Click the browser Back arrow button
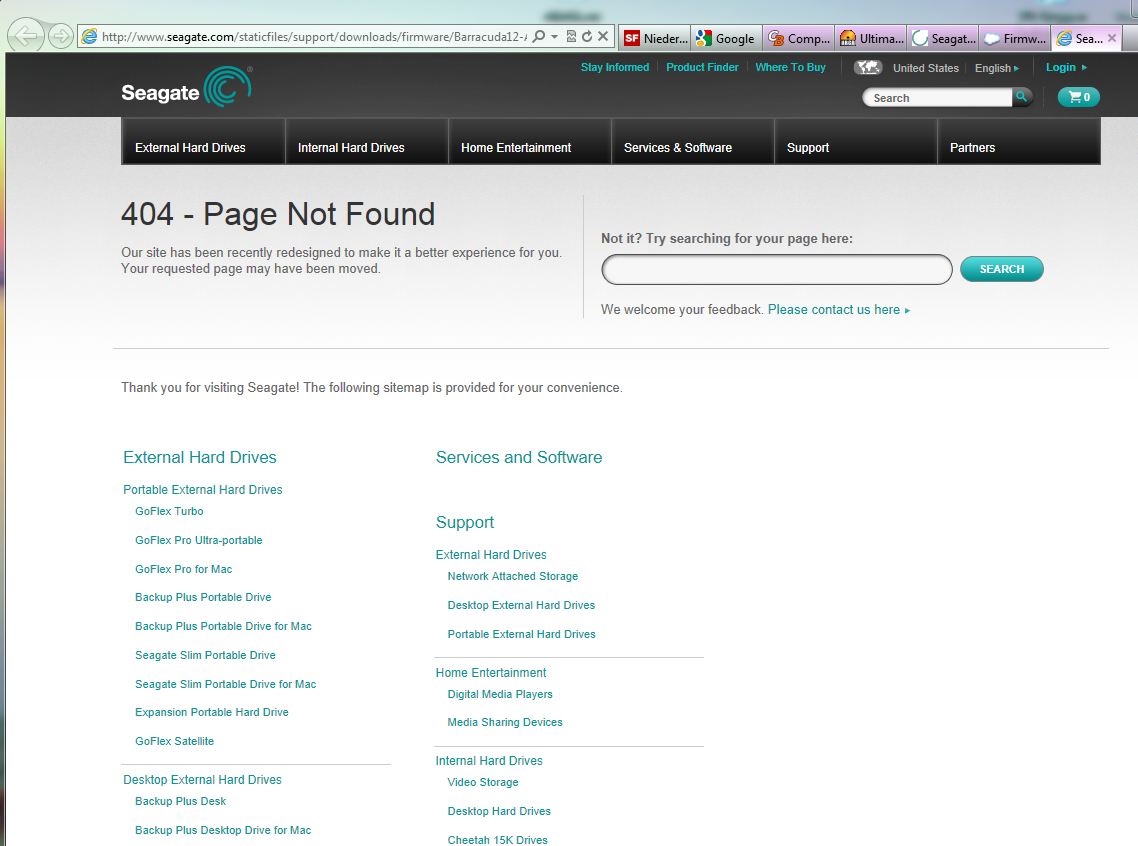1138x846 pixels. pyautogui.click(x=27, y=36)
